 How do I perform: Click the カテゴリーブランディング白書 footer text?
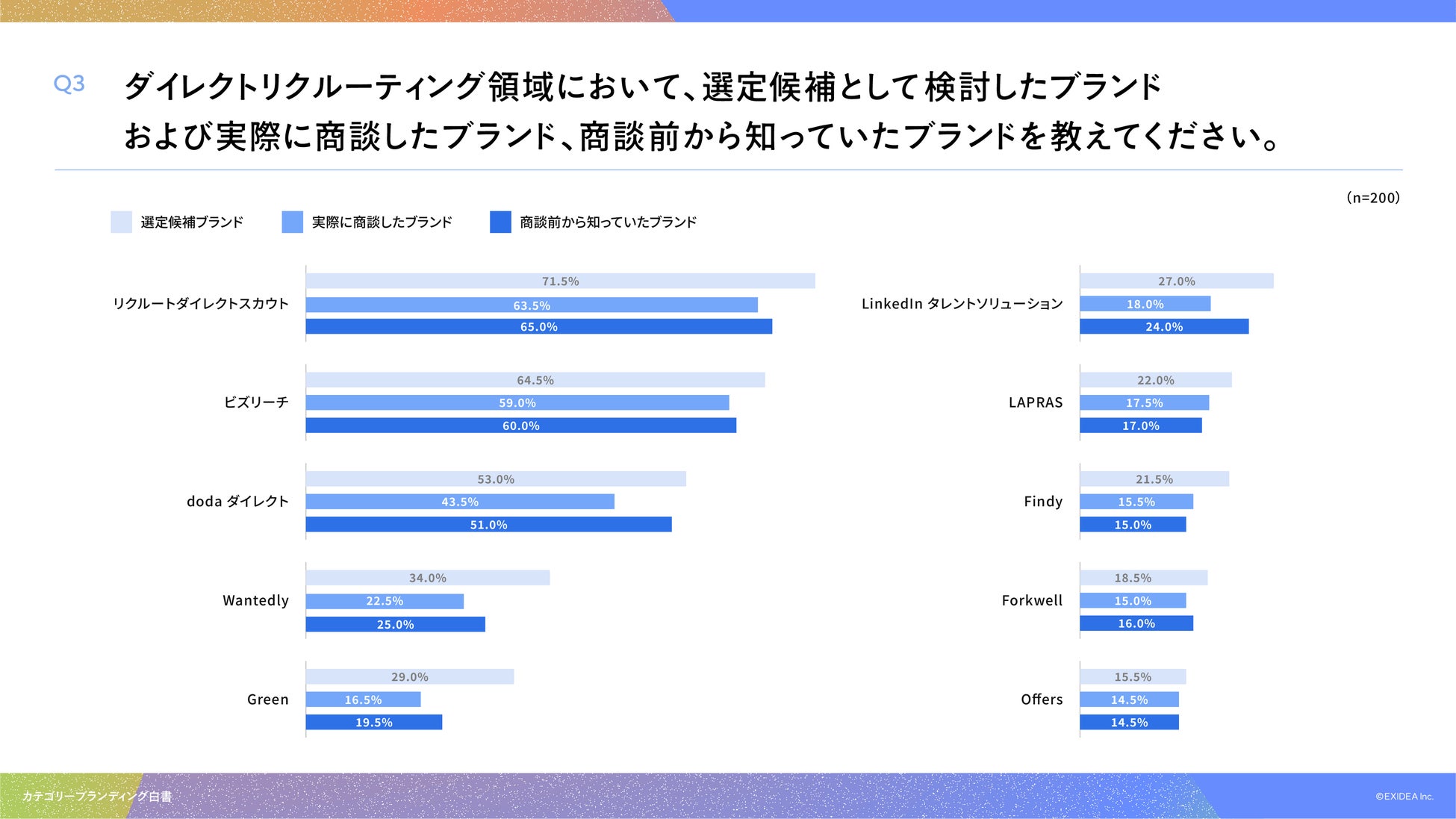point(97,797)
